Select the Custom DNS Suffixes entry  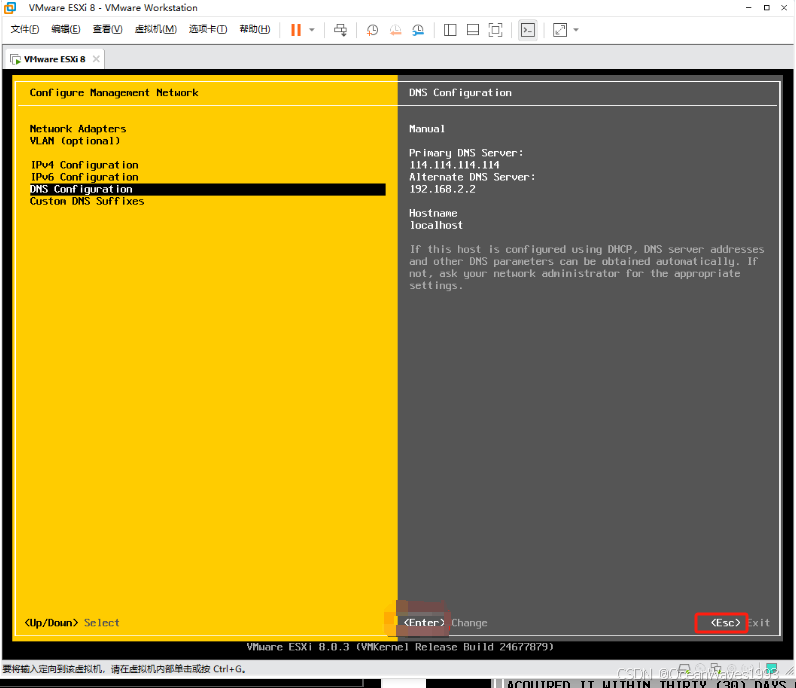tap(87, 202)
